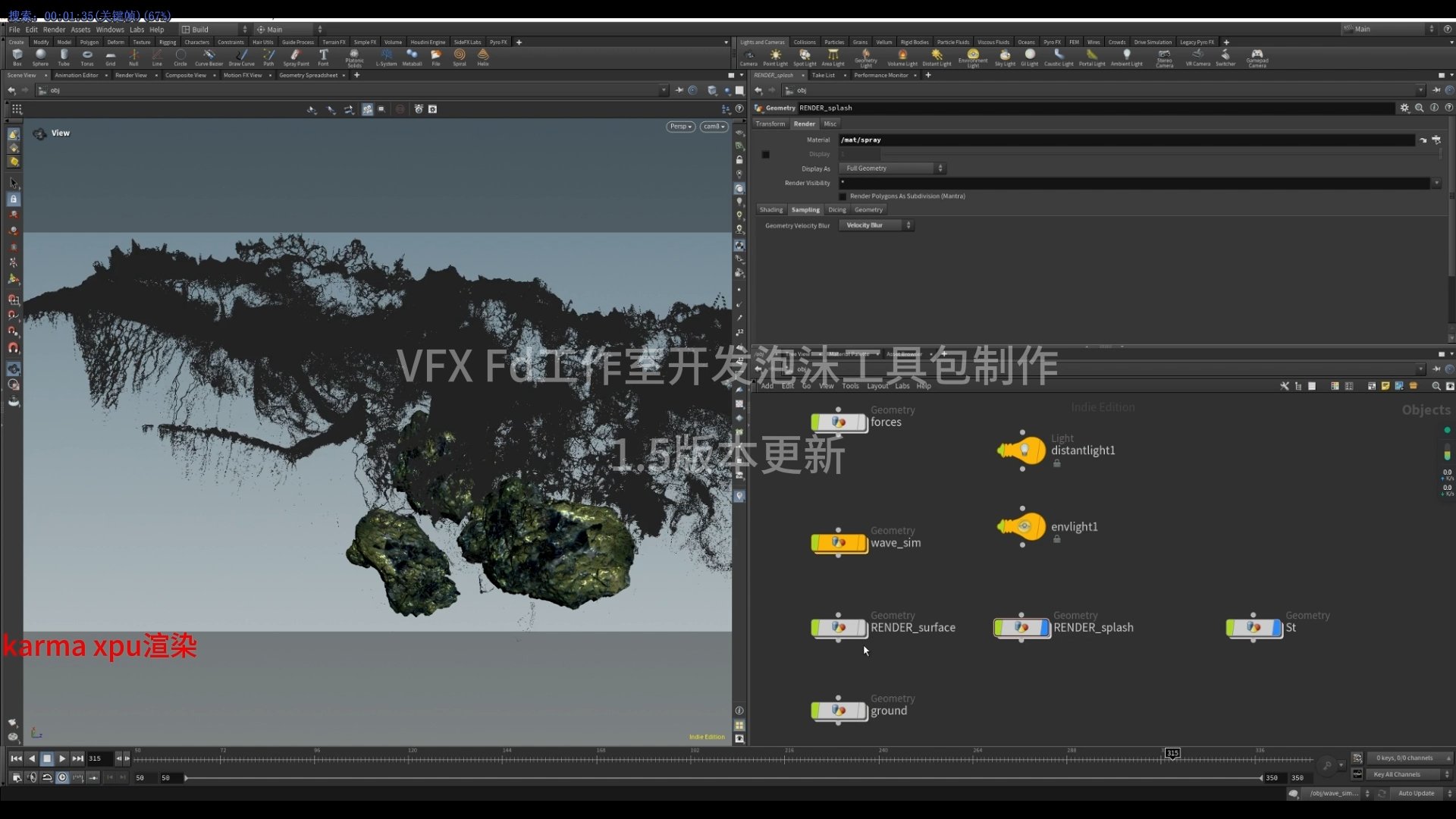Add a Caustic Light

pyautogui.click(x=1059, y=57)
